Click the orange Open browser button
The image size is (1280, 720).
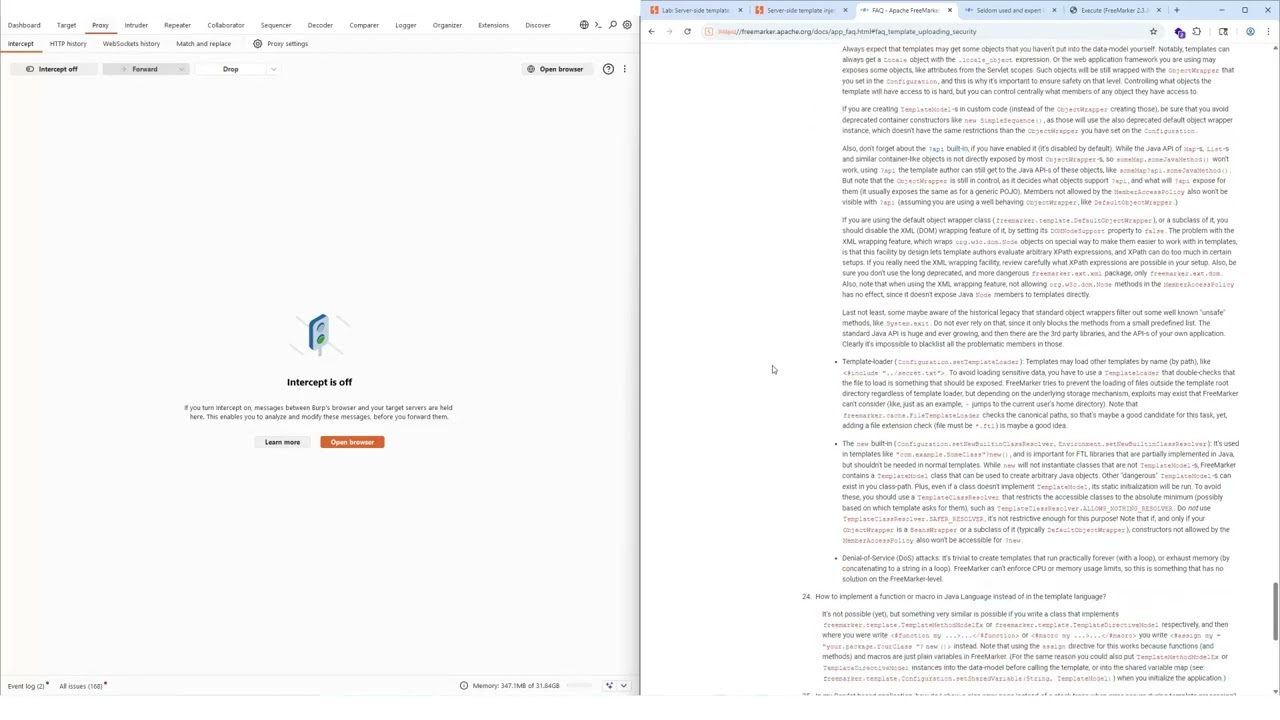(352, 442)
